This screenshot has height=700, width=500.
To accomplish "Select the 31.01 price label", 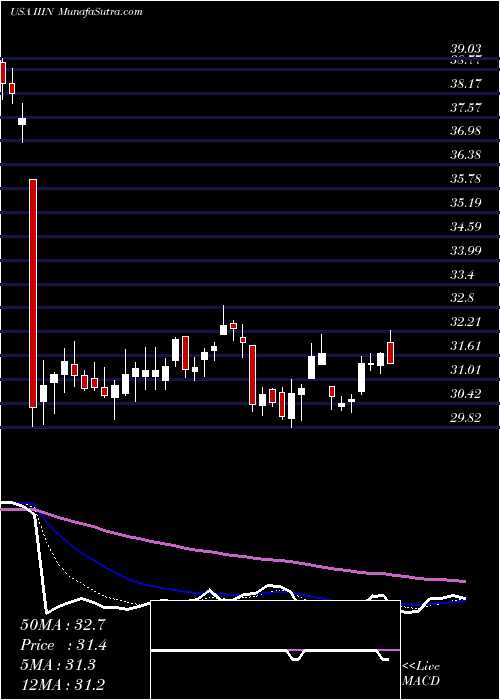I will (x=467, y=370).
